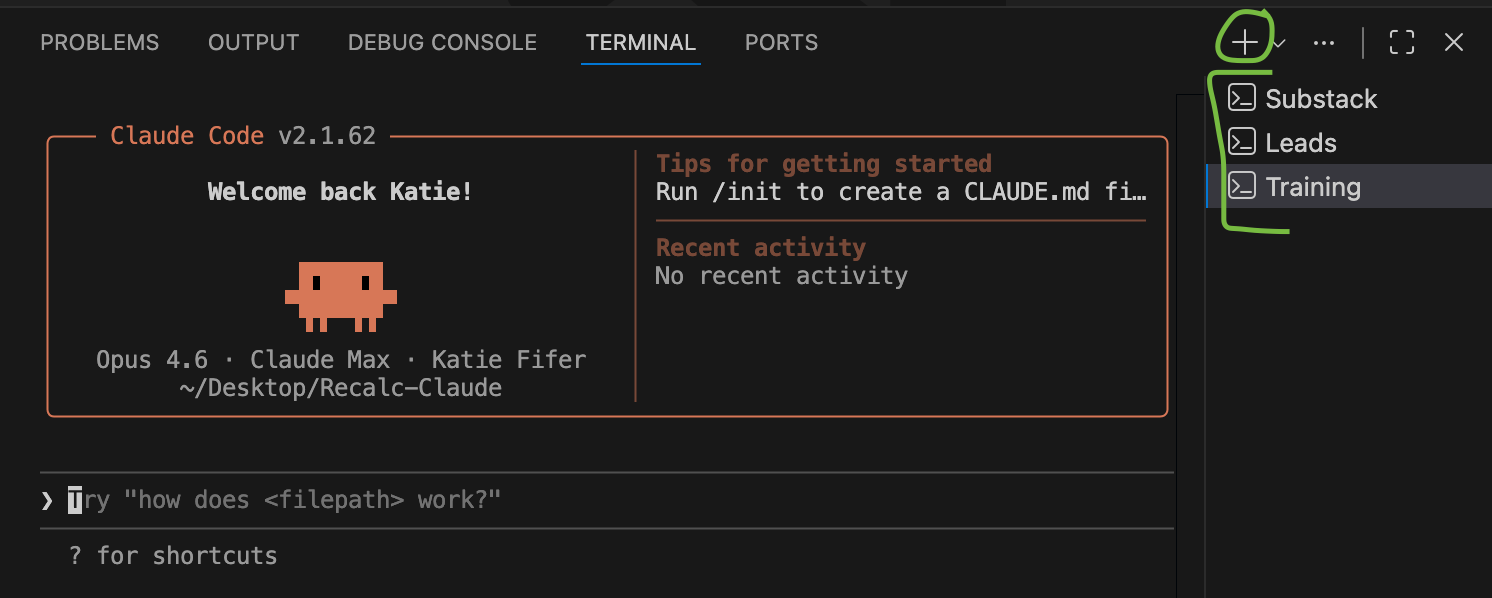1492x598 pixels.
Task: Click the Substack terminal icon
Action: pos(1242,98)
